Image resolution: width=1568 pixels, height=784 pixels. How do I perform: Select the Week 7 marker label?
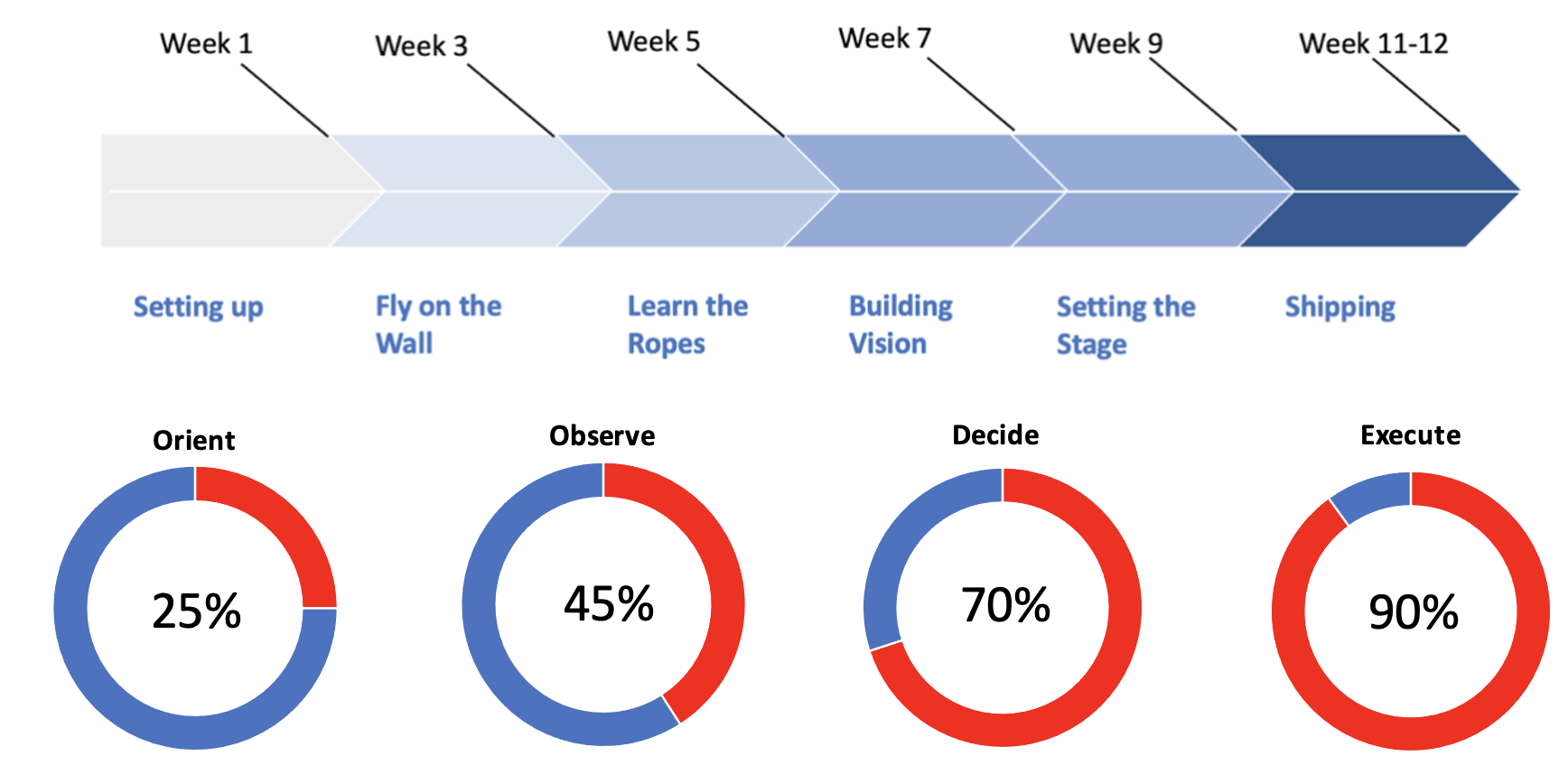[x=884, y=39]
